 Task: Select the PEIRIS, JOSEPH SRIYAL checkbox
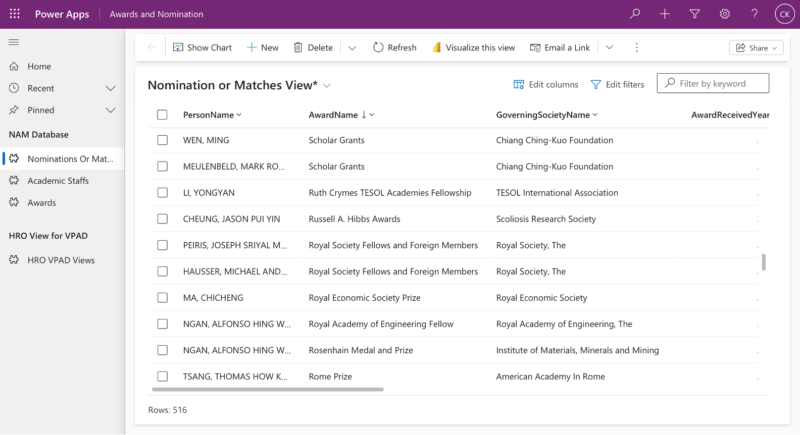pos(162,245)
